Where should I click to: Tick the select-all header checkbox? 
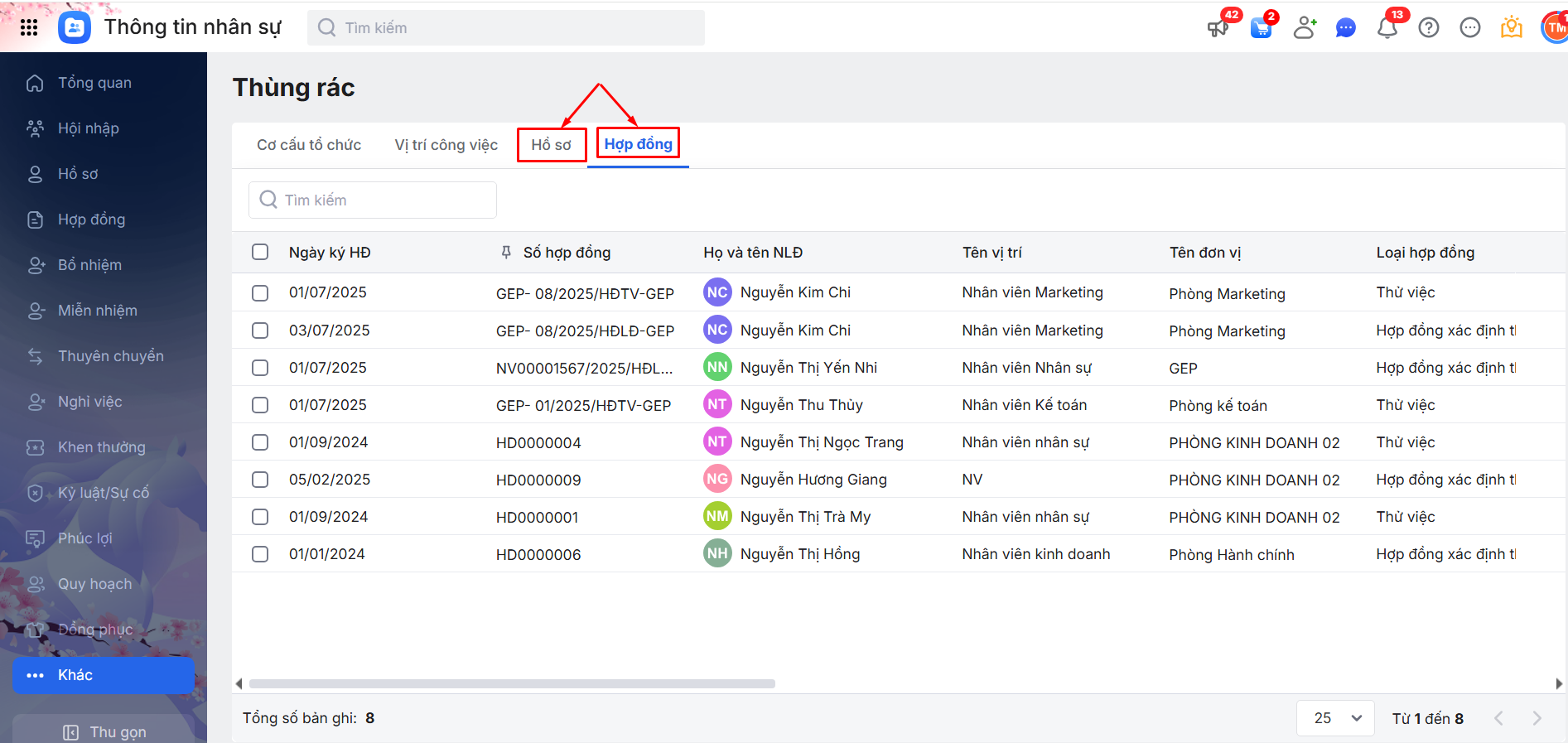[x=260, y=252]
